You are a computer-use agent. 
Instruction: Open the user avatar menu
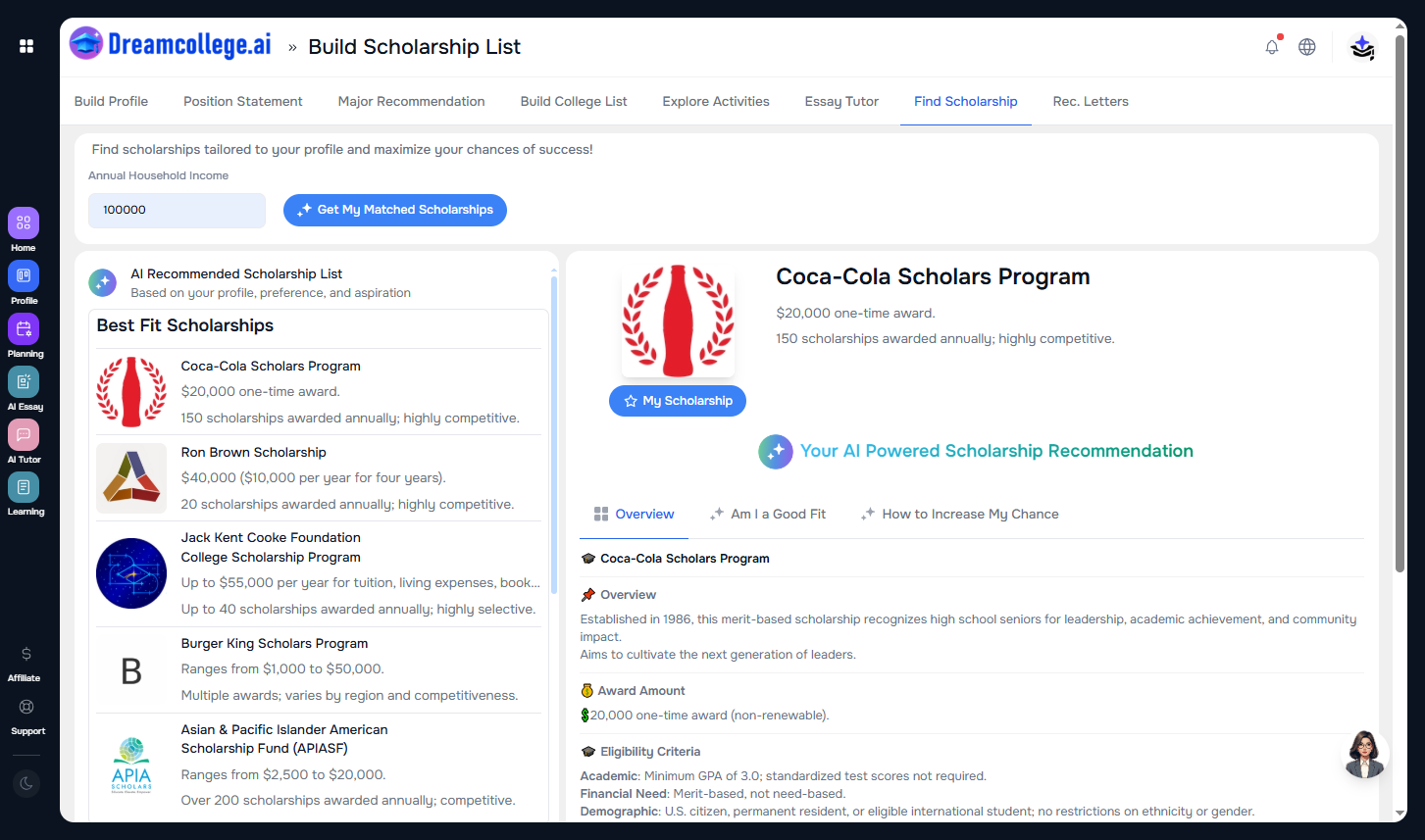1362,47
